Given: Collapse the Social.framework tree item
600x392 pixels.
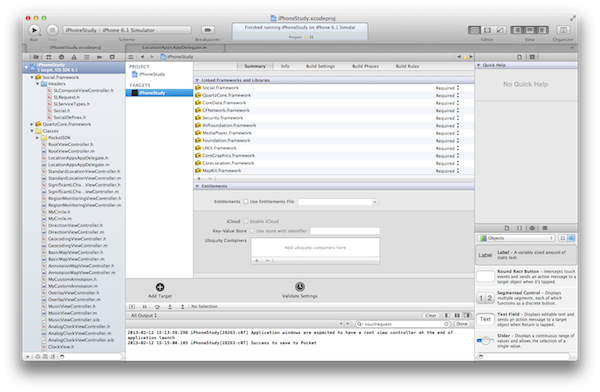Looking at the screenshot, I should click(32, 77).
